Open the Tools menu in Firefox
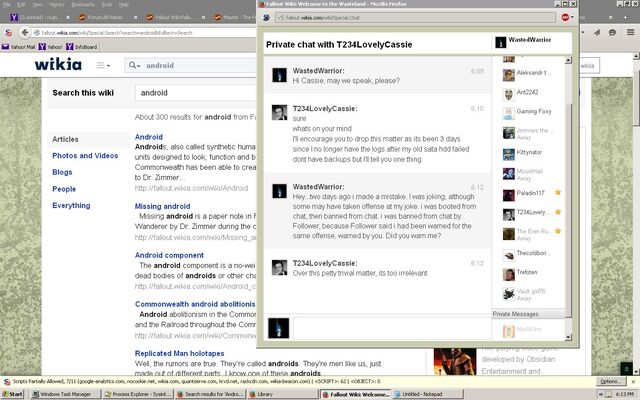640x400 pixels. coord(107,4)
